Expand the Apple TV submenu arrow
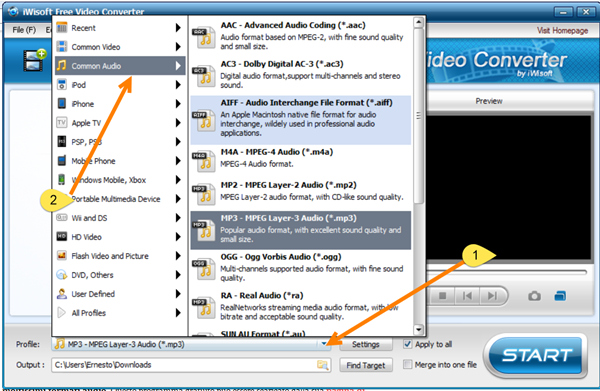This screenshot has width=600, height=391. click(178, 122)
